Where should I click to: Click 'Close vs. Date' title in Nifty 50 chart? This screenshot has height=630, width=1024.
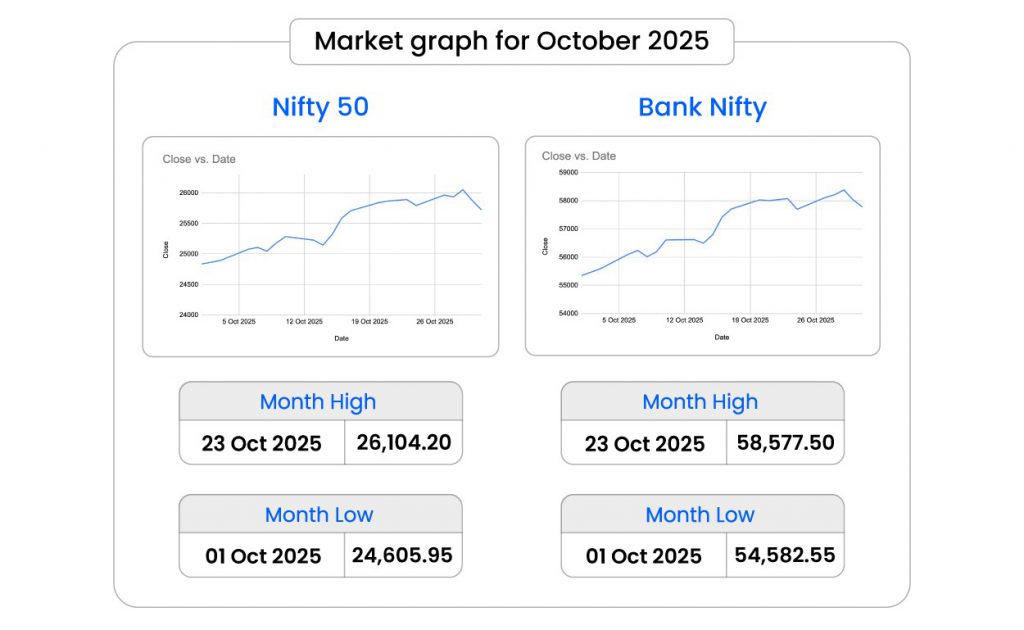(x=199, y=159)
